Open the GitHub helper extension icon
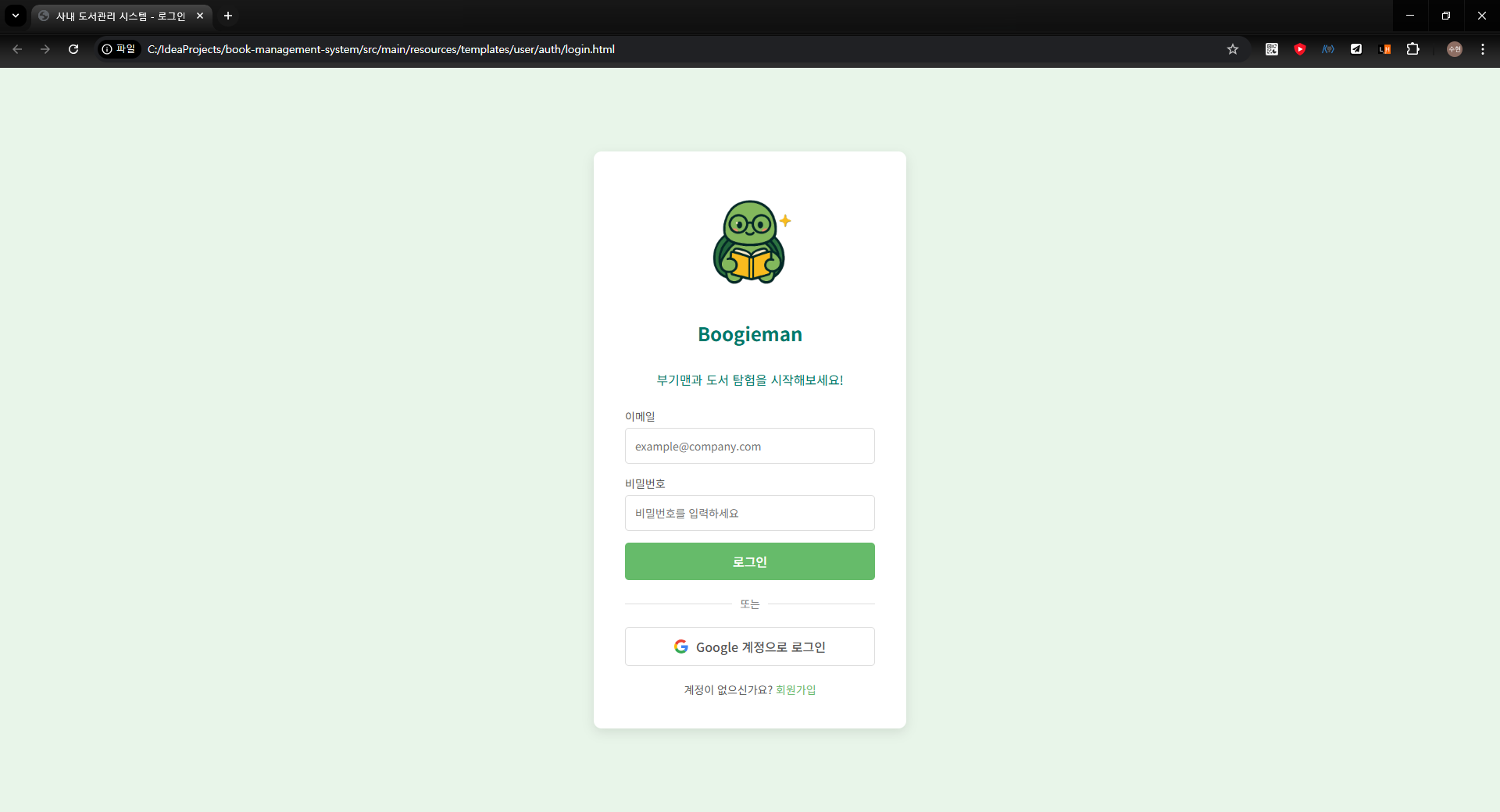Image resolution: width=1500 pixels, height=812 pixels. tap(1328, 48)
